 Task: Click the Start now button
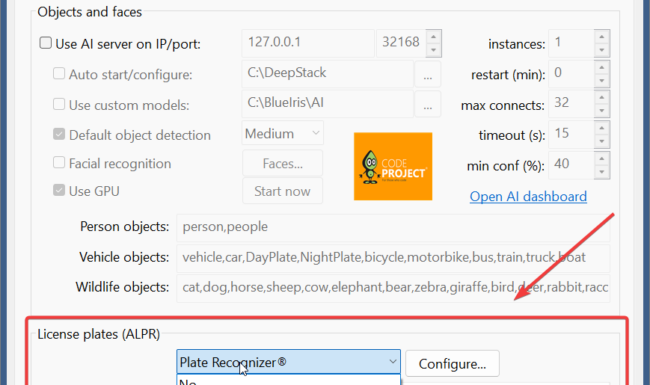[282, 191]
